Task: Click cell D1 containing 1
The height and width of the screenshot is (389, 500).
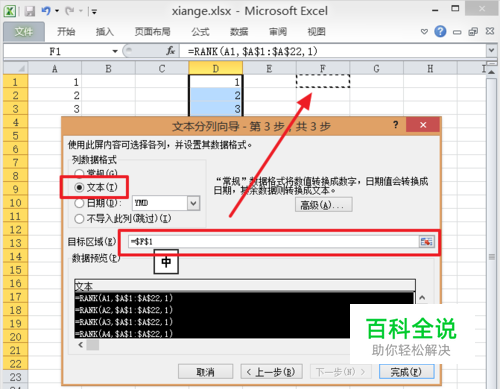Action: [x=216, y=82]
